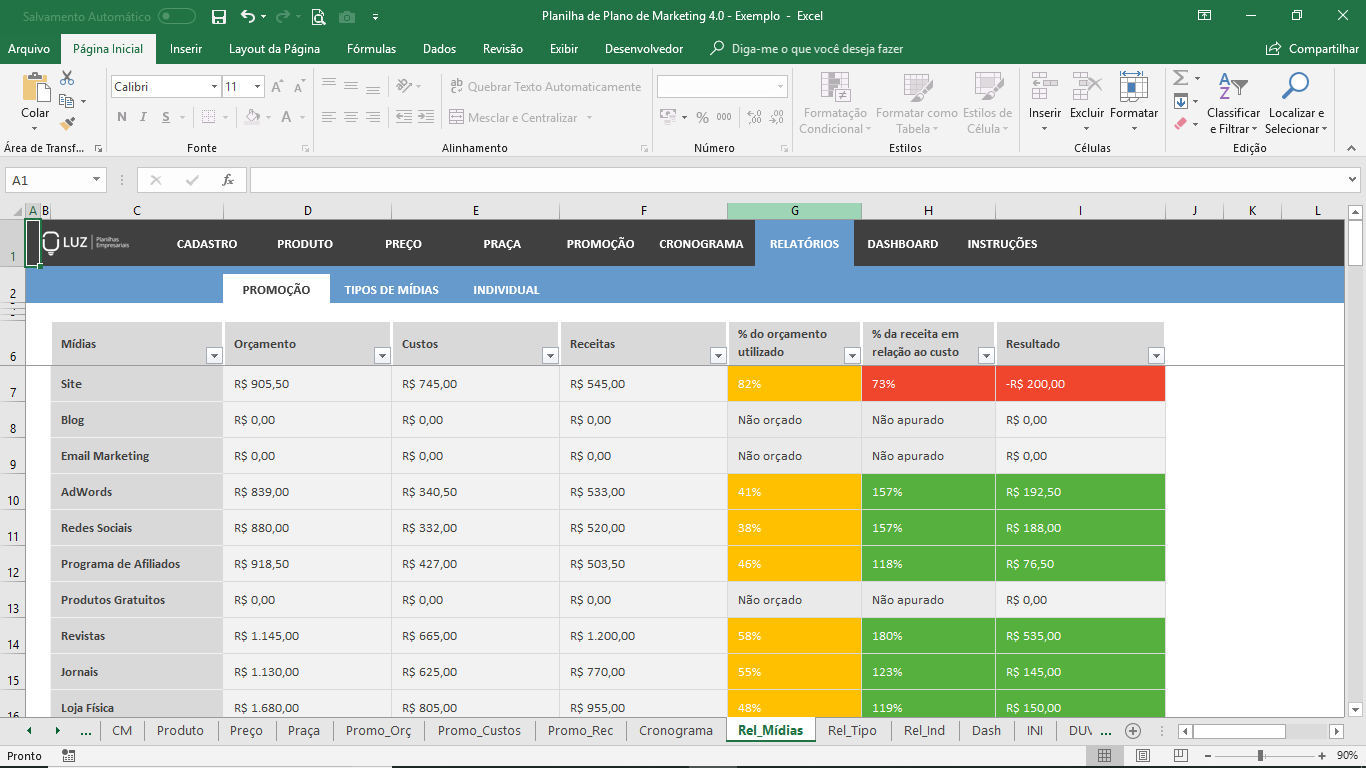Toggle bold formatting with the N button
1366x768 pixels.
point(122,117)
